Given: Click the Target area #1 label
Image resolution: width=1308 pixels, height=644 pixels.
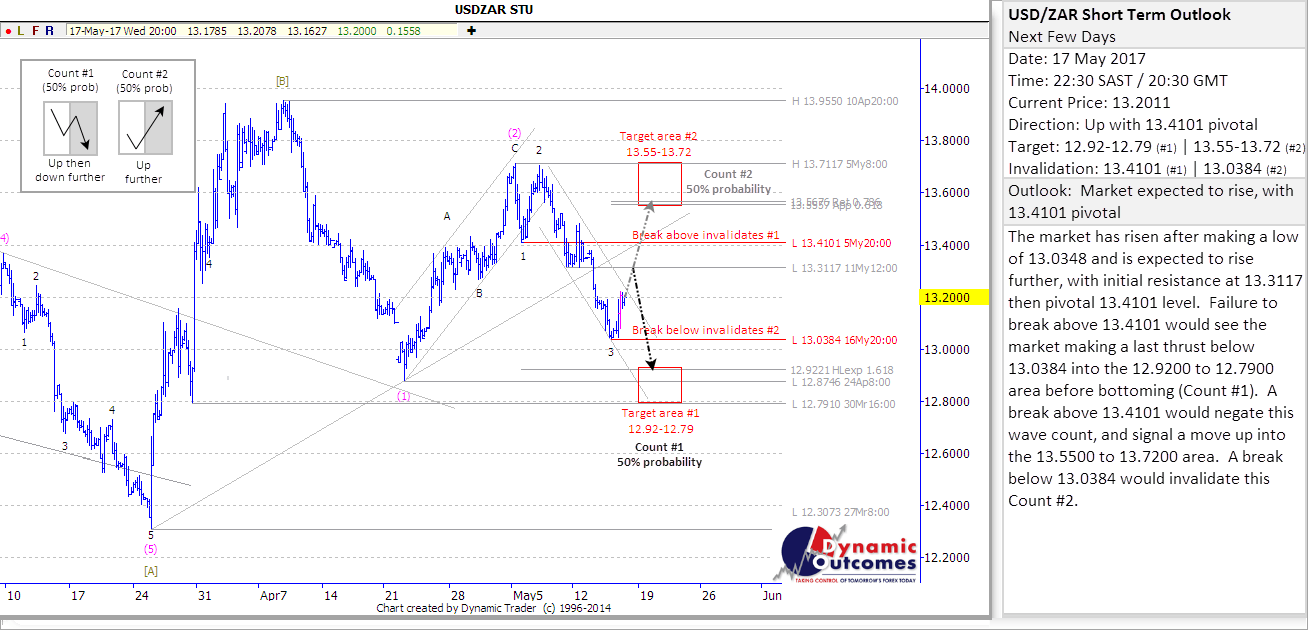Looking at the screenshot, I should (x=660, y=413).
